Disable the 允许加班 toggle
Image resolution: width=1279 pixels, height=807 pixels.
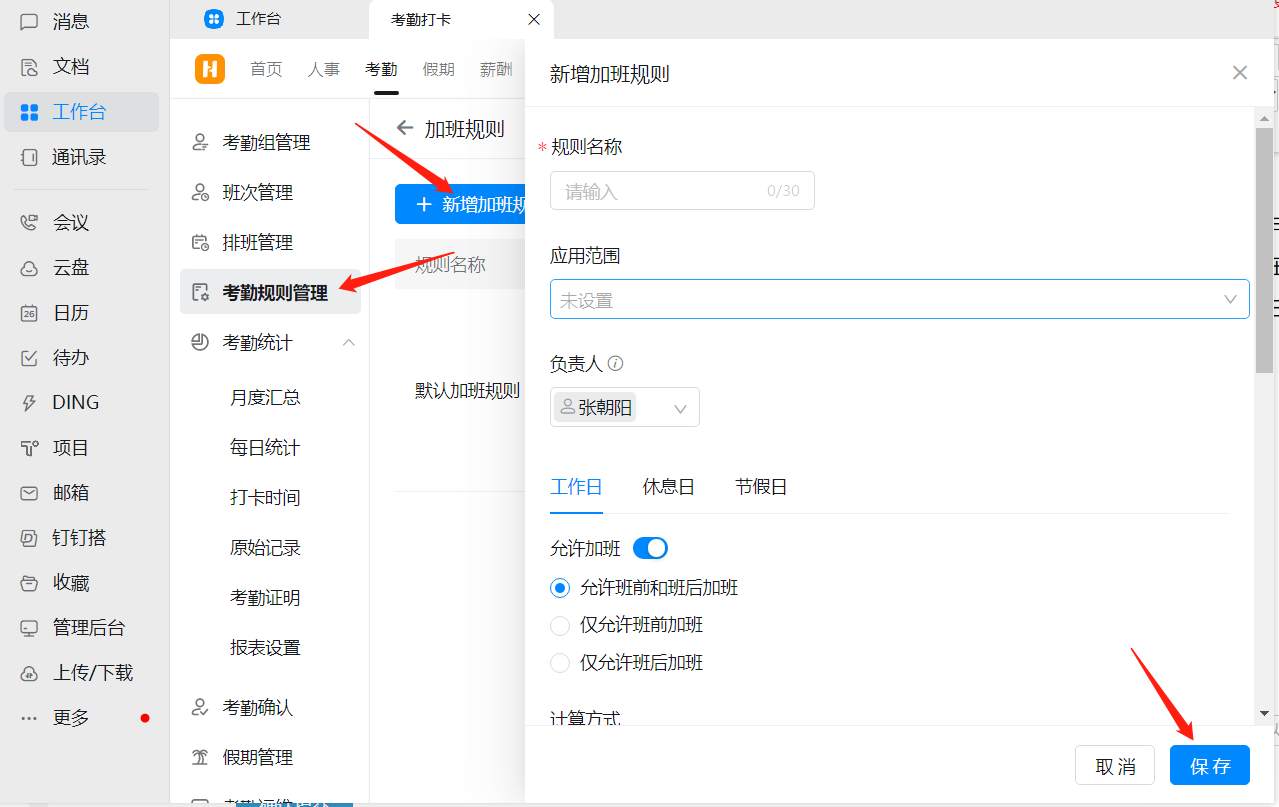click(650, 548)
